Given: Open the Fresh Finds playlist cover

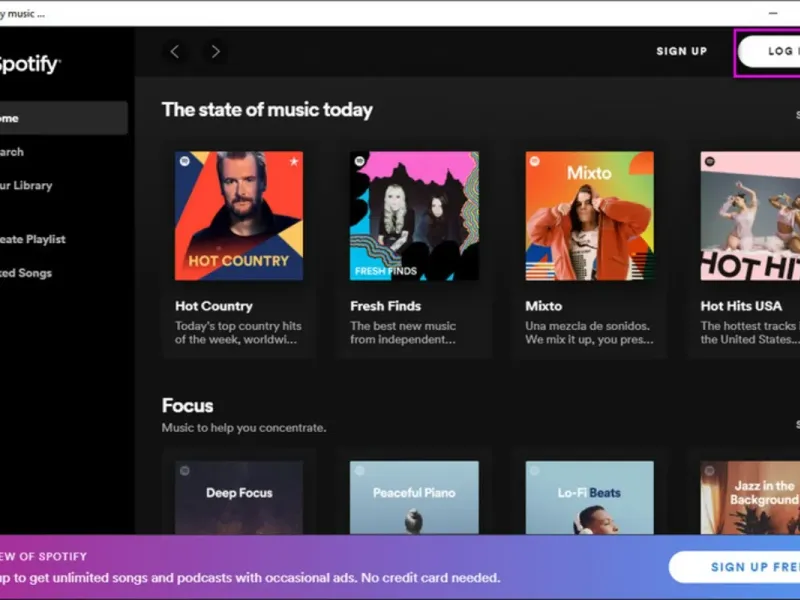Looking at the screenshot, I should click(414, 216).
